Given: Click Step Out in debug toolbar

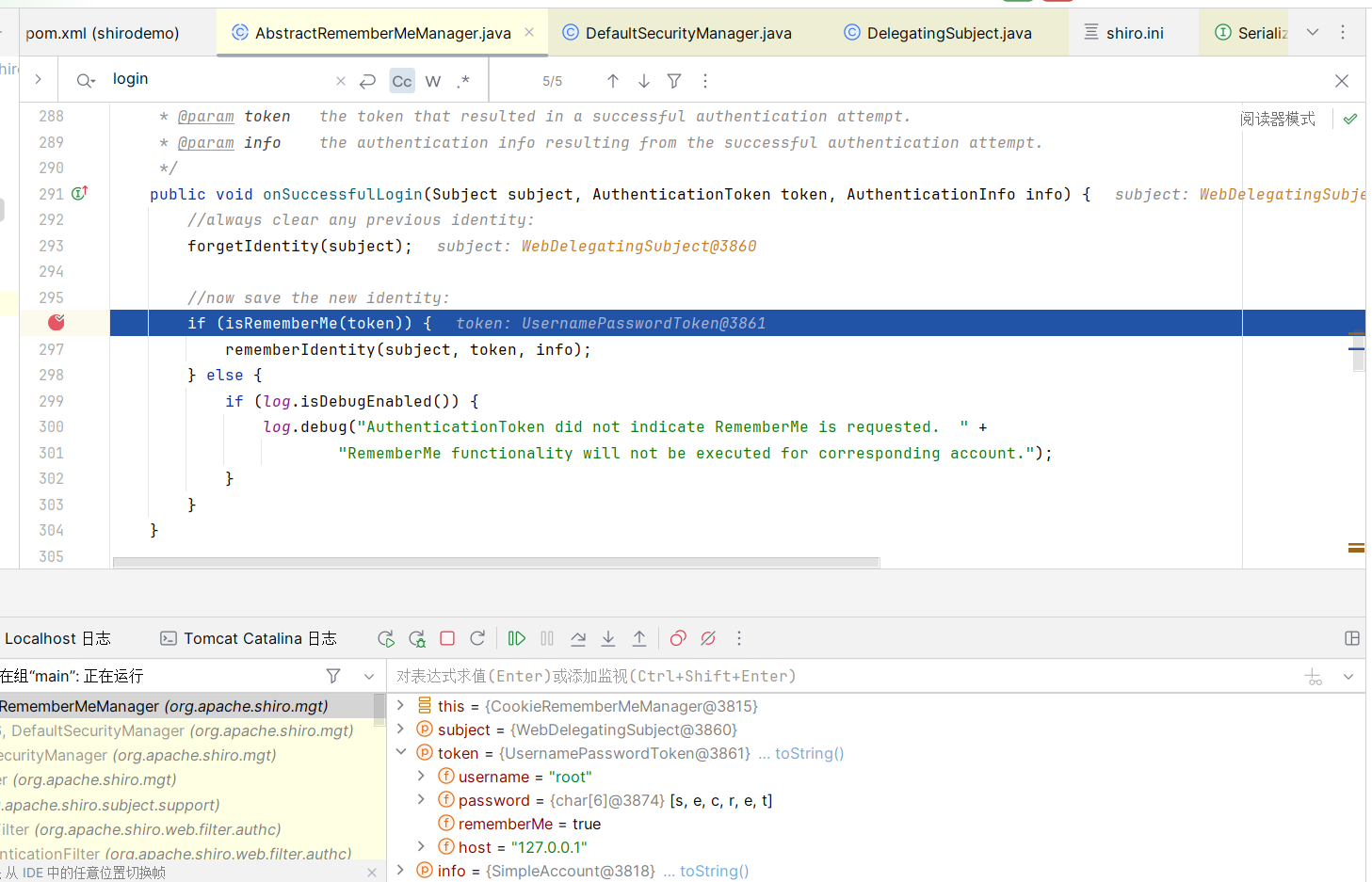Looking at the screenshot, I should pyautogui.click(x=639, y=638).
